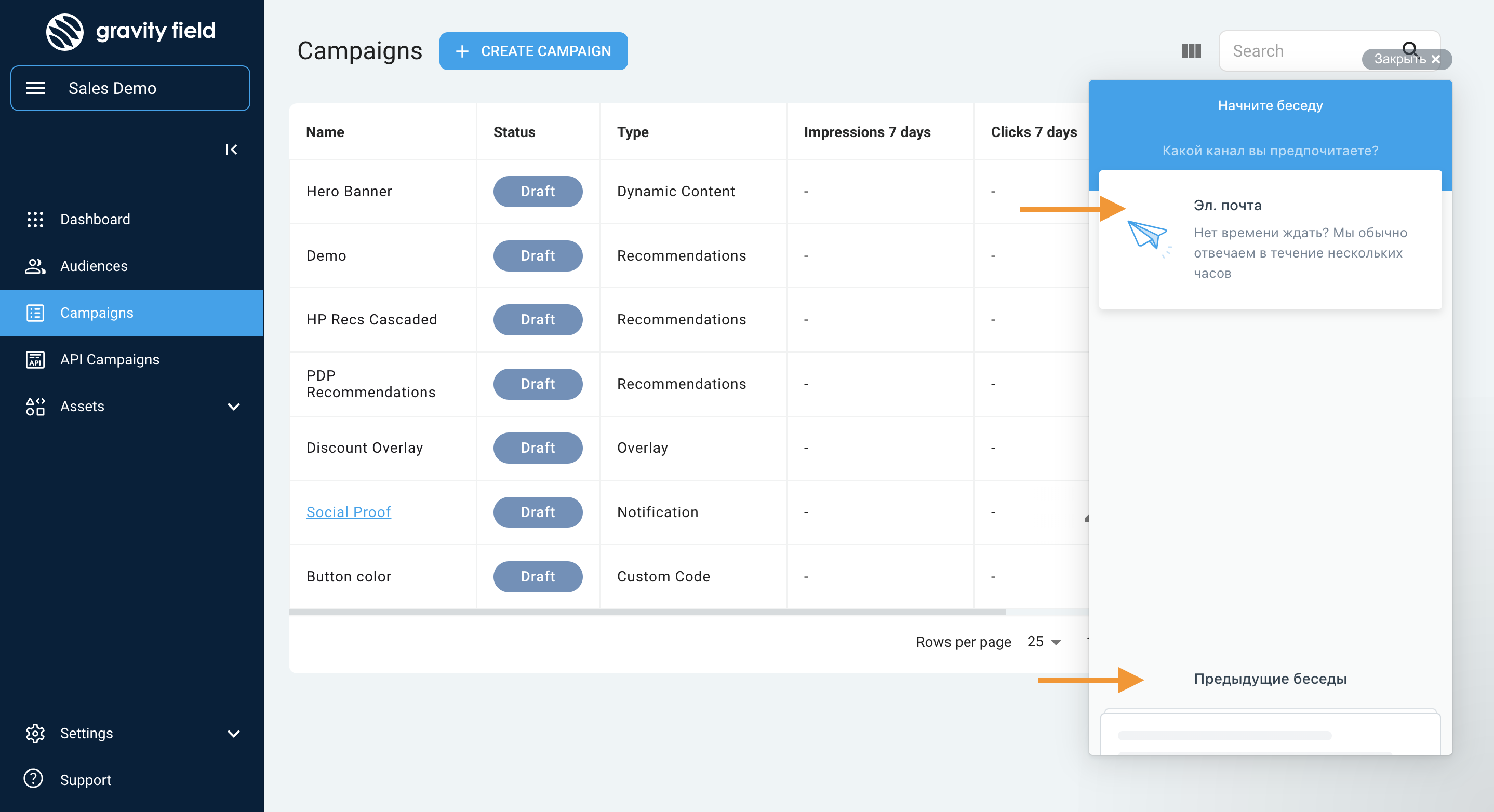Open the Rows per page dropdown
The image size is (1494, 812).
(1044, 642)
